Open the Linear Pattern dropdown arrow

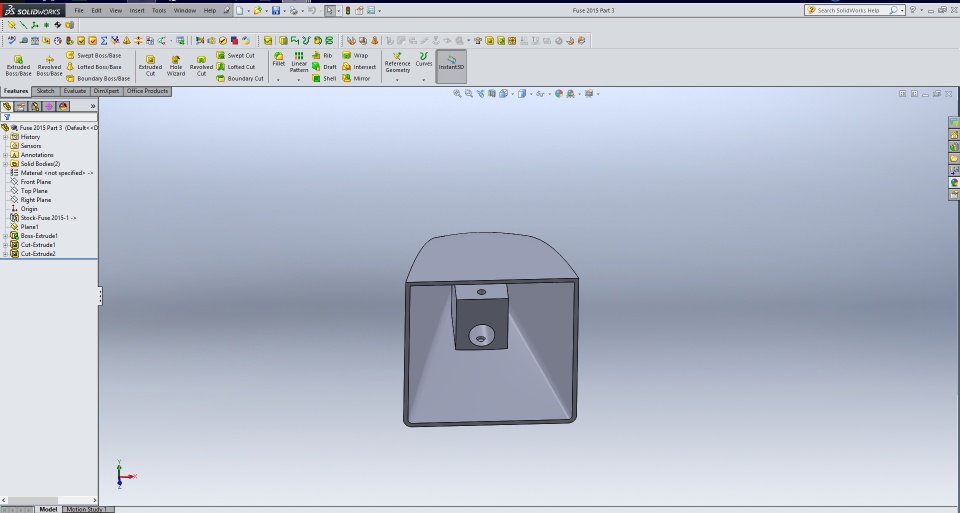point(299,80)
